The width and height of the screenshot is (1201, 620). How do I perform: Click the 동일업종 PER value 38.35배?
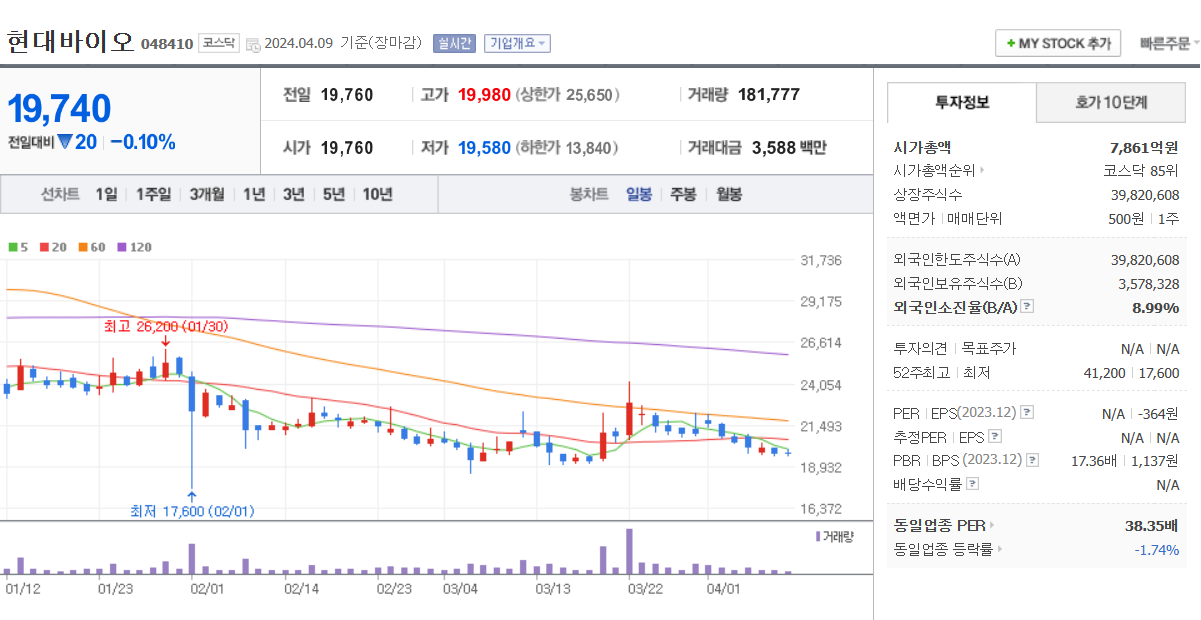1152,525
